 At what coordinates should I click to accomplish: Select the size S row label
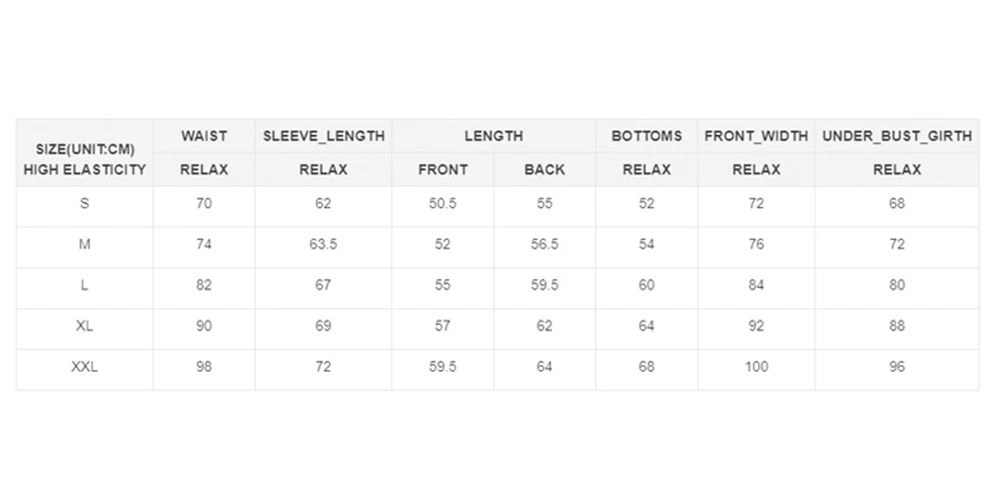pos(84,204)
